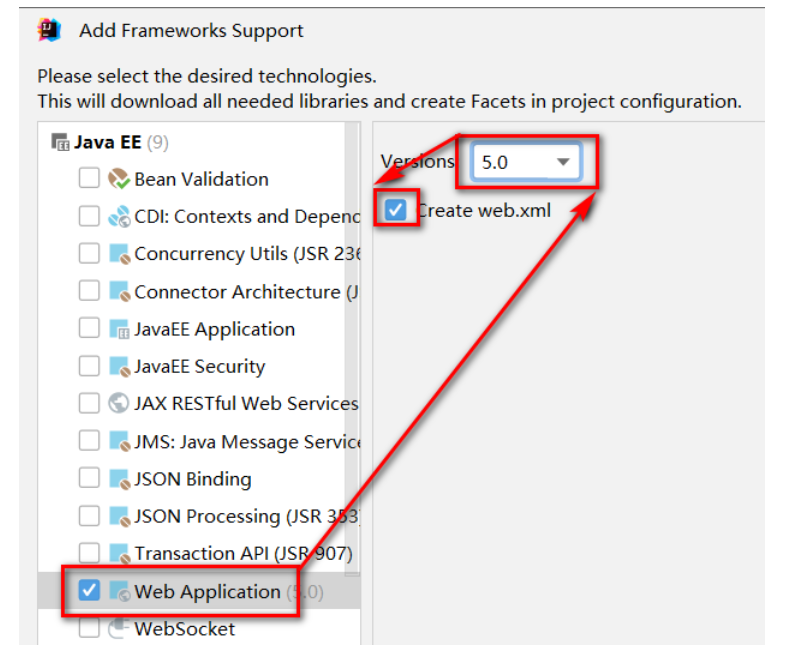Check the JAX RESTful Web Services checkbox
The height and width of the screenshot is (660, 801).
[x=89, y=403]
